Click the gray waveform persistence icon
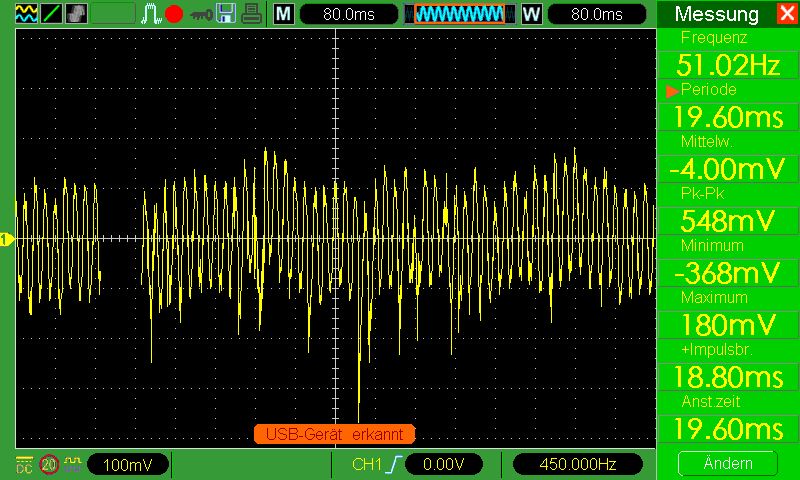800x480 pixels. click(x=77, y=14)
